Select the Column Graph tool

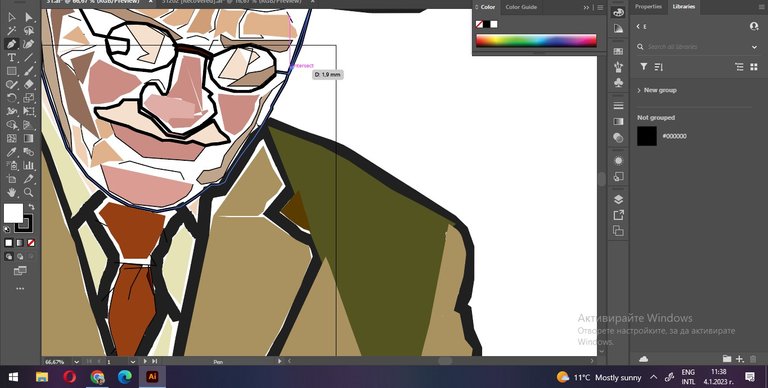(x=29, y=166)
